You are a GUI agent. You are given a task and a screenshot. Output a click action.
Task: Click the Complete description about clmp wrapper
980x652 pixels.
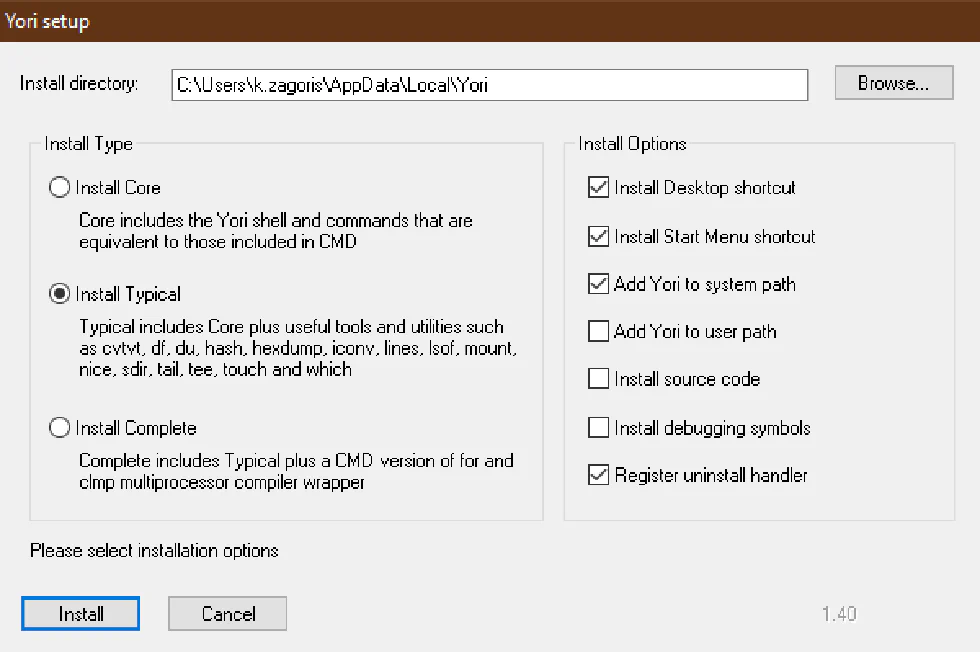(x=296, y=472)
